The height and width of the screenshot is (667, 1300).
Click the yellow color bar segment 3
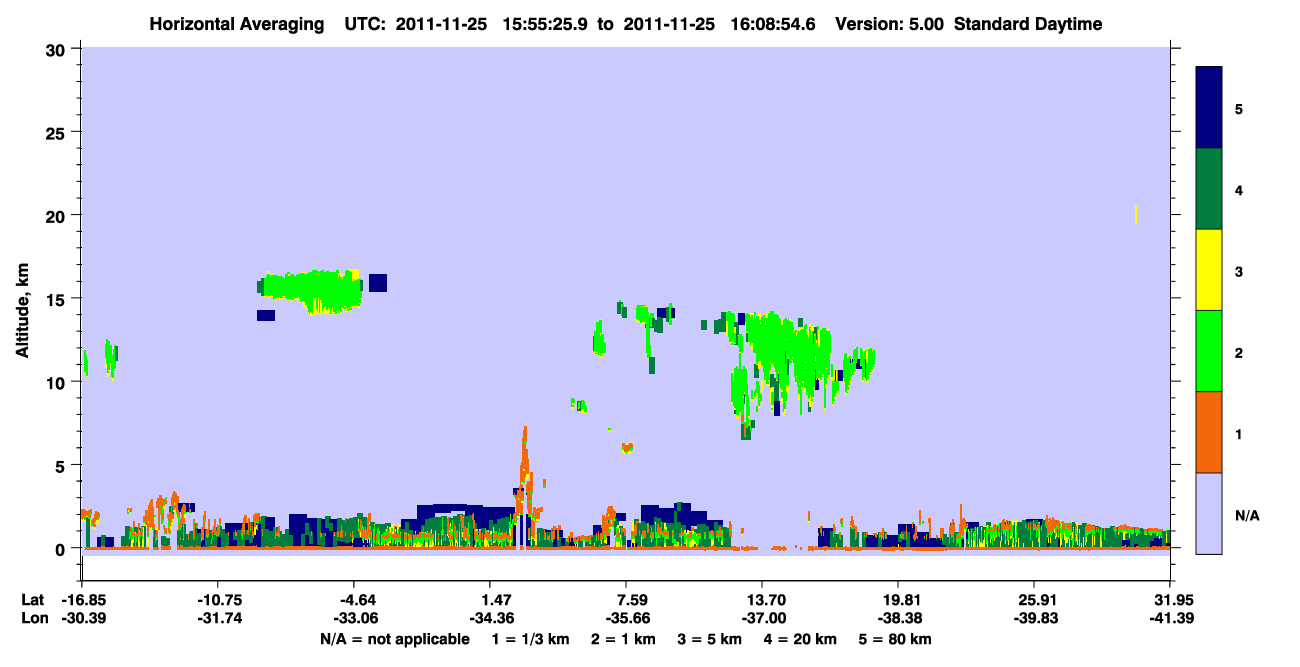click(x=1209, y=270)
